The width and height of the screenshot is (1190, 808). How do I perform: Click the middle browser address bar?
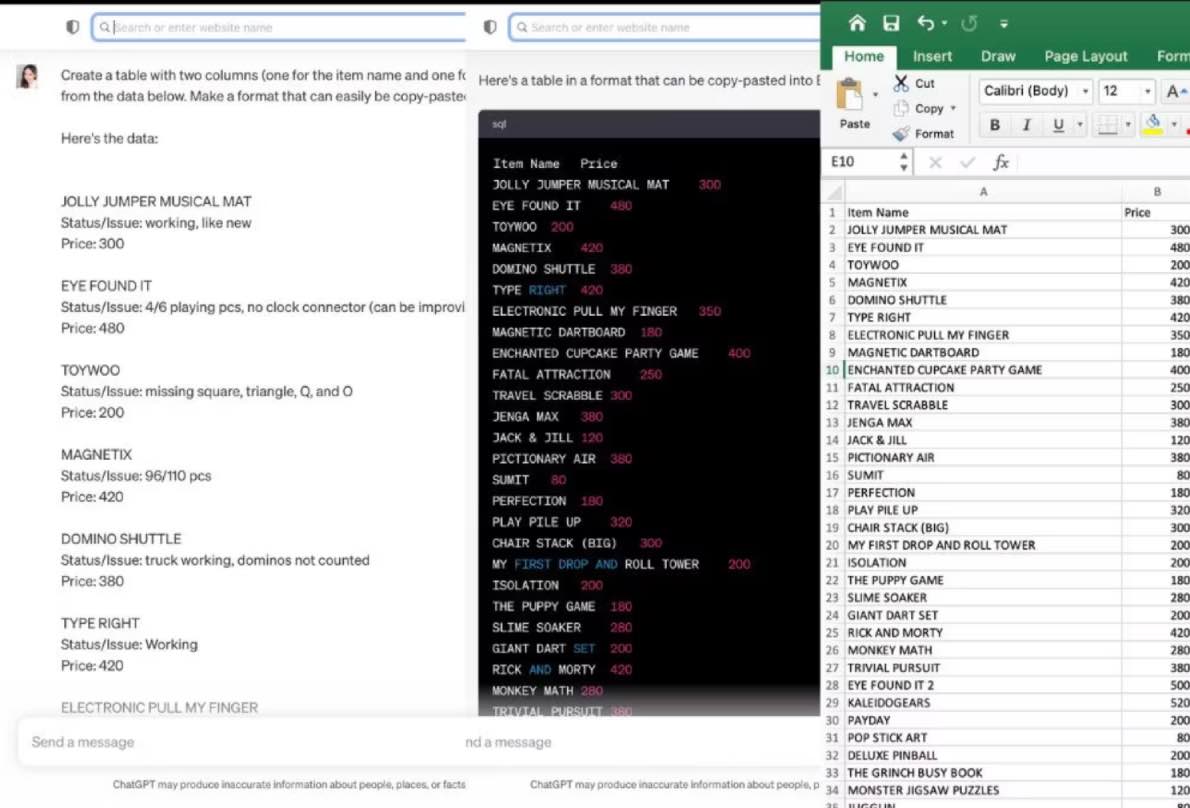[665, 27]
